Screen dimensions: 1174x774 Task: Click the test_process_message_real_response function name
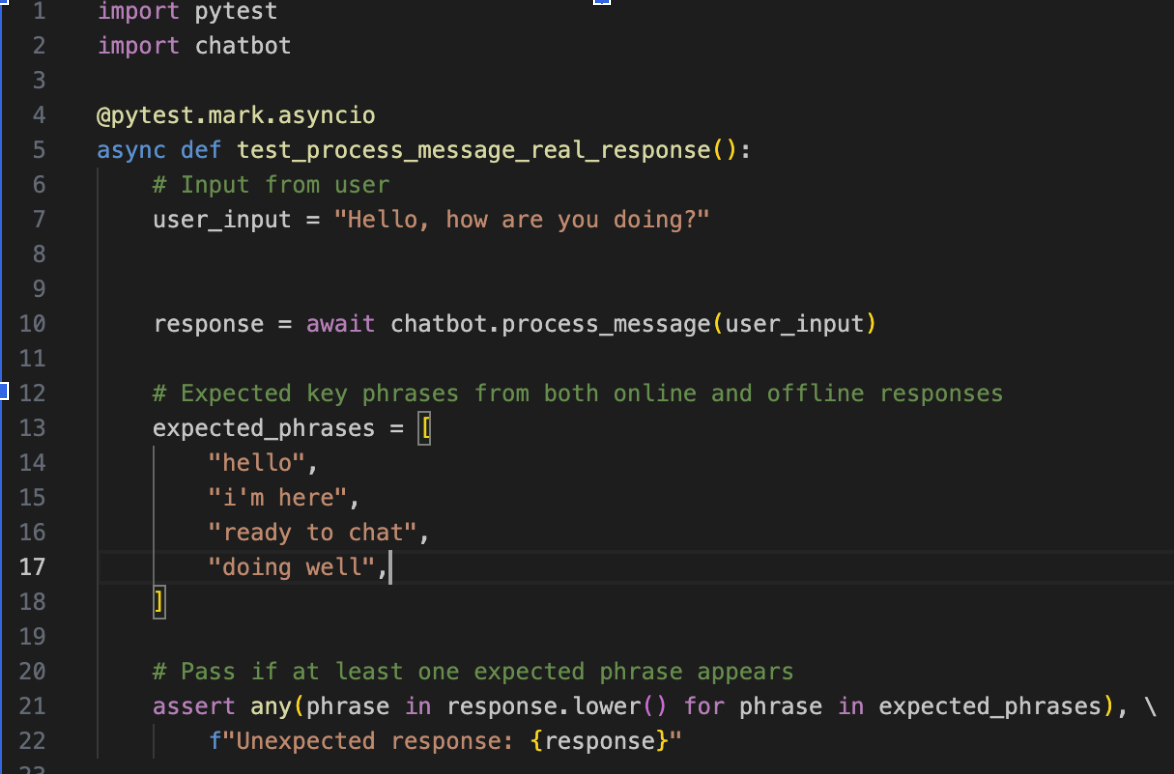[x=473, y=150]
